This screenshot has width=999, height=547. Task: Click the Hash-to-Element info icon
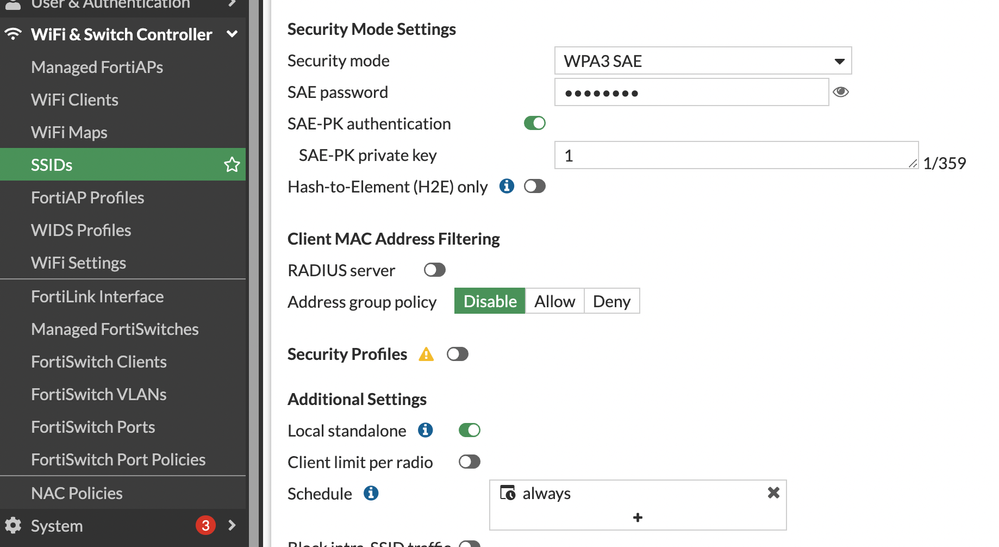507,186
